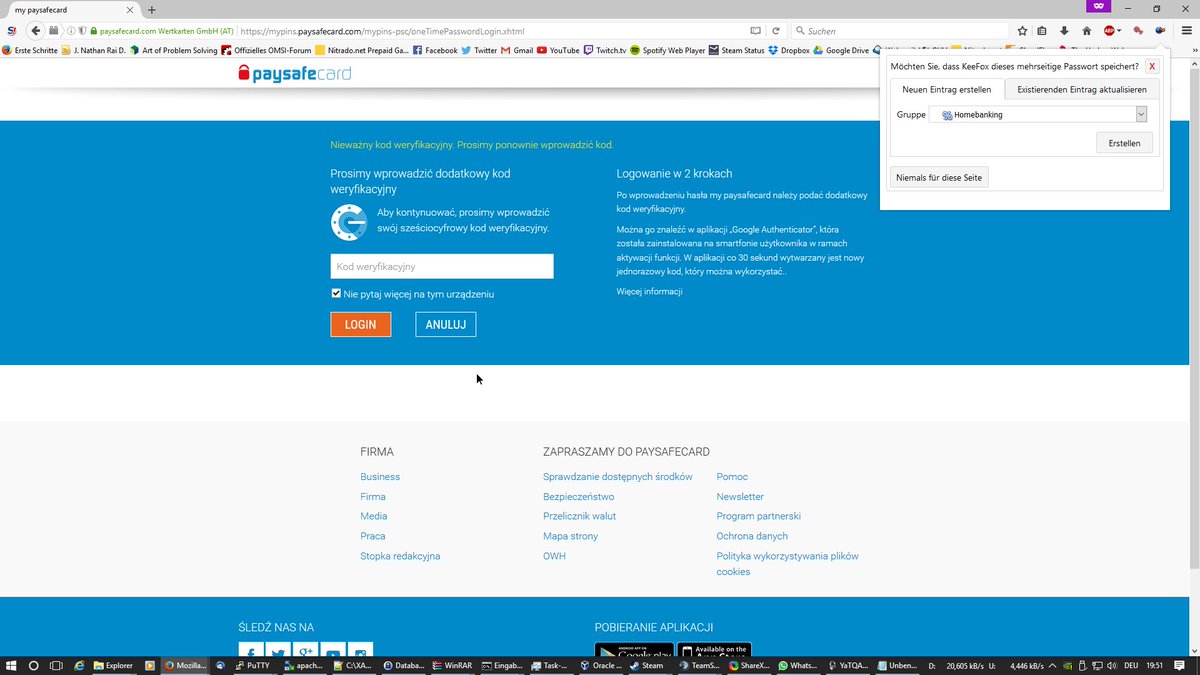1200x675 pixels.
Task: Open the Twitch.tv bookmark
Action: tap(605, 50)
